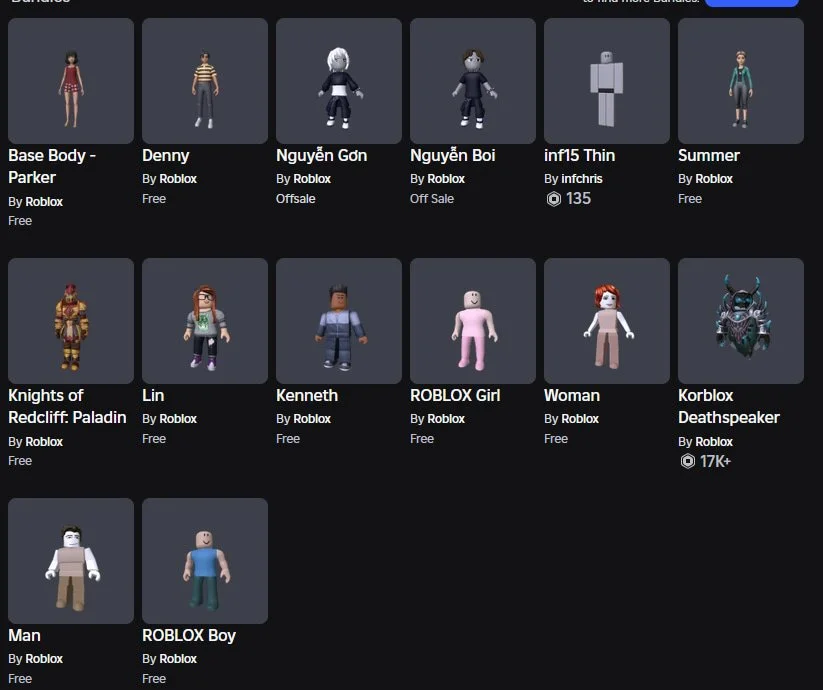The width and height of the screenshot is (823, 690).
Task: Open creator Roblox under Kenneth
Action: click(312, 419)
